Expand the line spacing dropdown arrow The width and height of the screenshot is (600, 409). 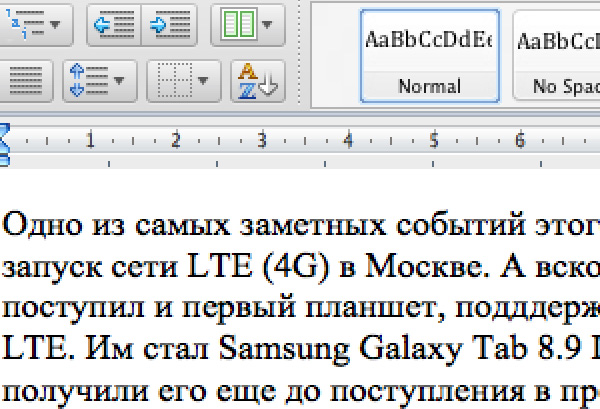click(x=119, y=81)
